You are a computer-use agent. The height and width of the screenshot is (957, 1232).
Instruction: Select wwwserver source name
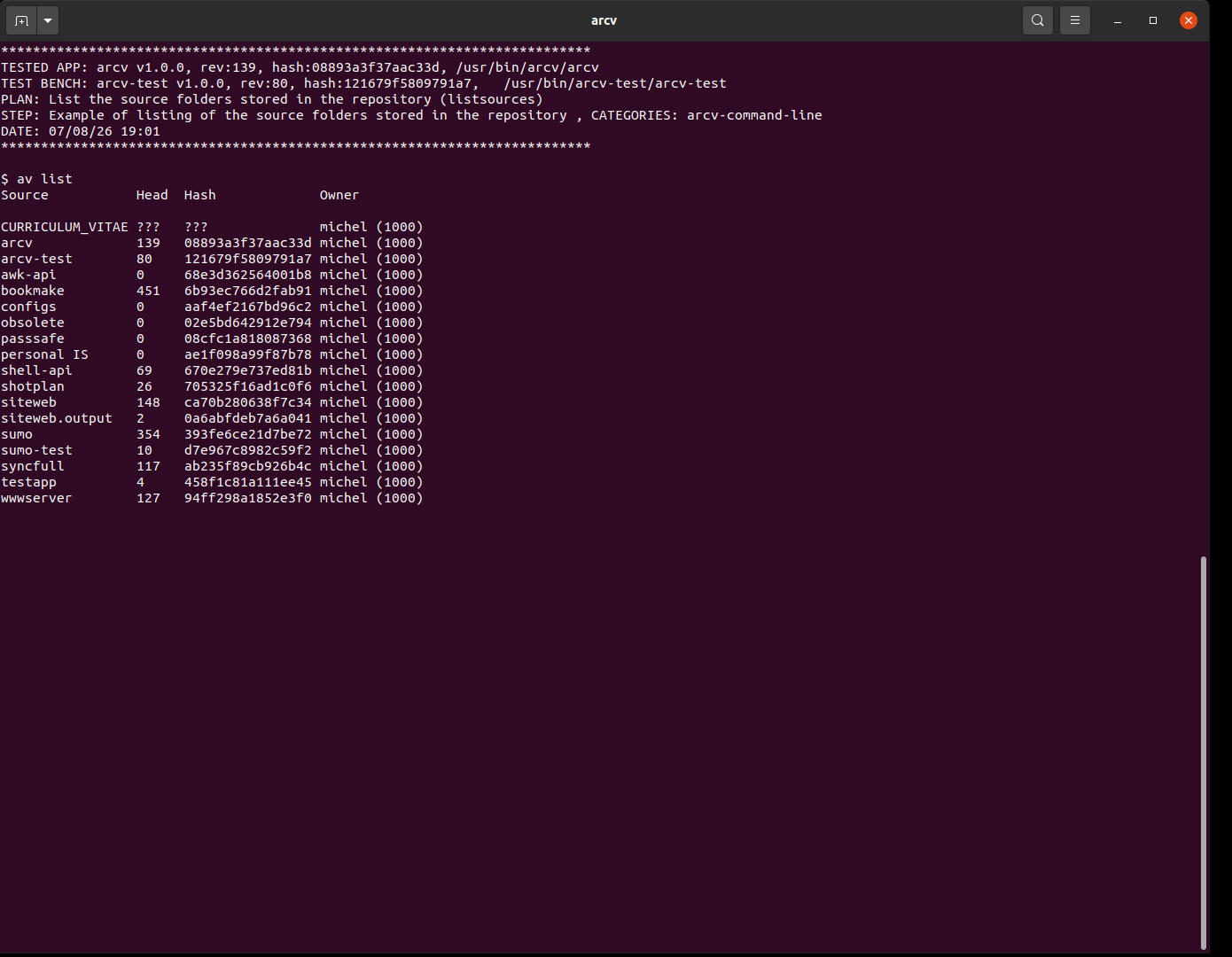pos(36,498)
